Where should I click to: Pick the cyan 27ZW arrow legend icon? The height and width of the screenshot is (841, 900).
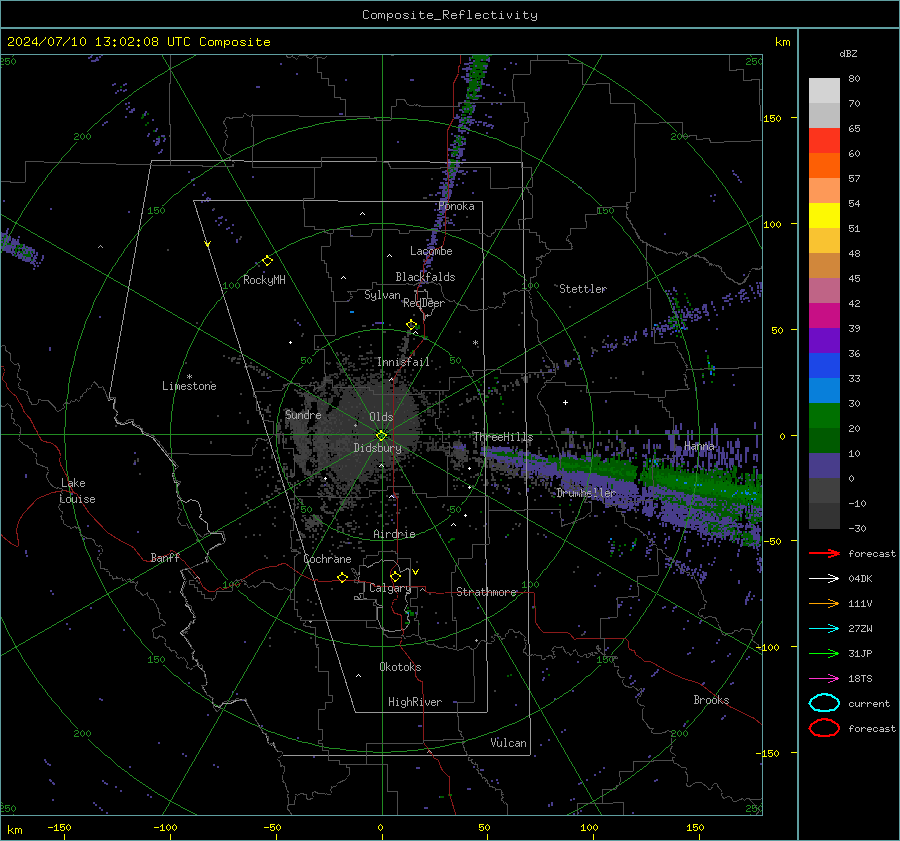tap(824, 629)
